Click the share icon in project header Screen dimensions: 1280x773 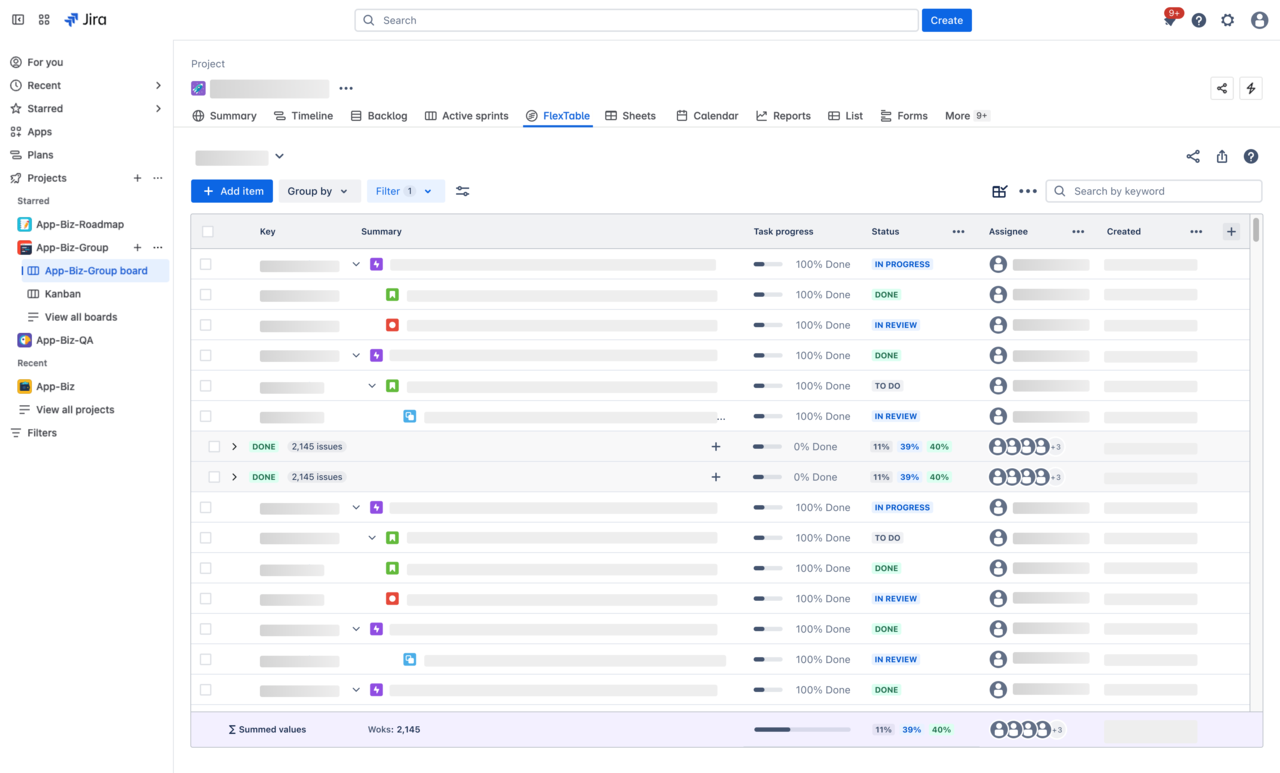click(x=1222, y=88)
